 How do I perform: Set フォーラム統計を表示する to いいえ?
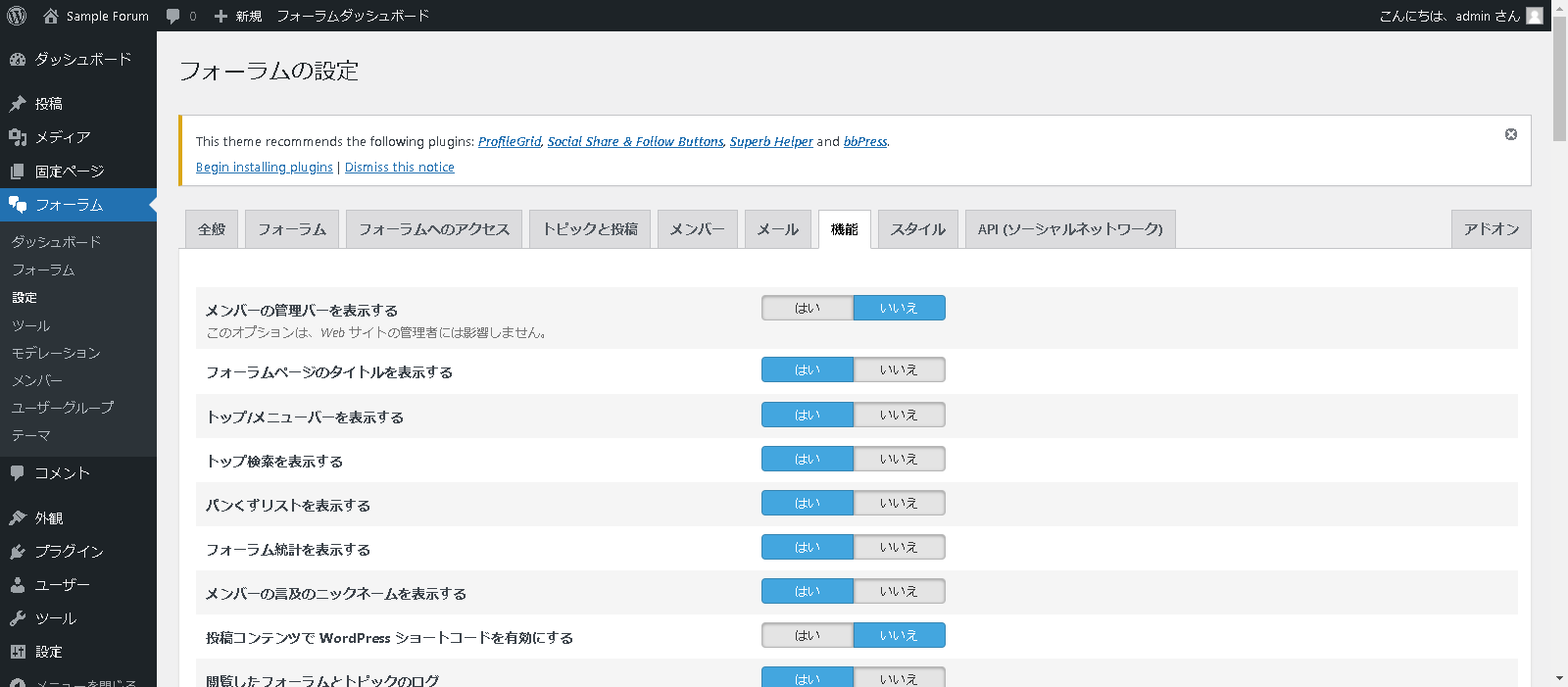click(900, 547)
